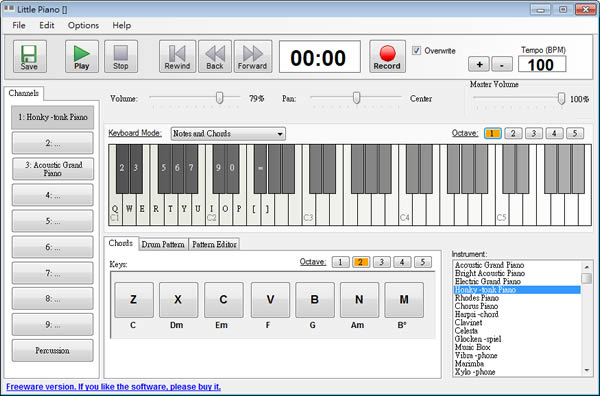
Task: Set keyboard octave to 1
Action: [x=492, y=133]
